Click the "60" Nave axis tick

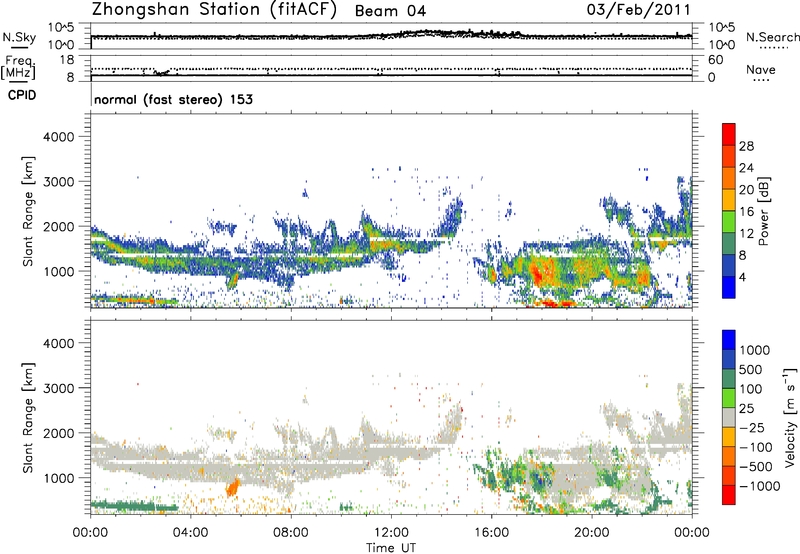(x=715, y=60)
